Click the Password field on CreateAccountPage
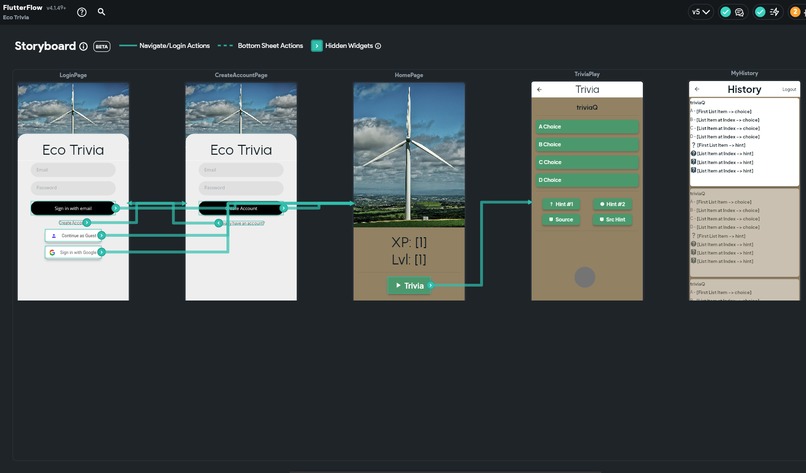The image size is (806, 473). [241, 188]
